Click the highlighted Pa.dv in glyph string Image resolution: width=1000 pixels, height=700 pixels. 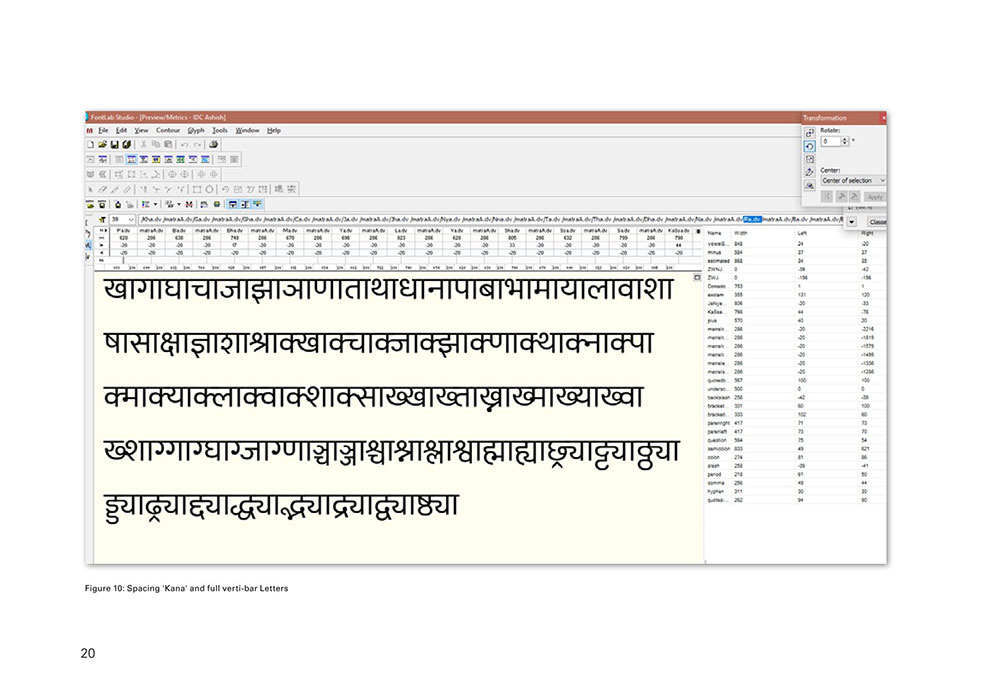(753, 219)
